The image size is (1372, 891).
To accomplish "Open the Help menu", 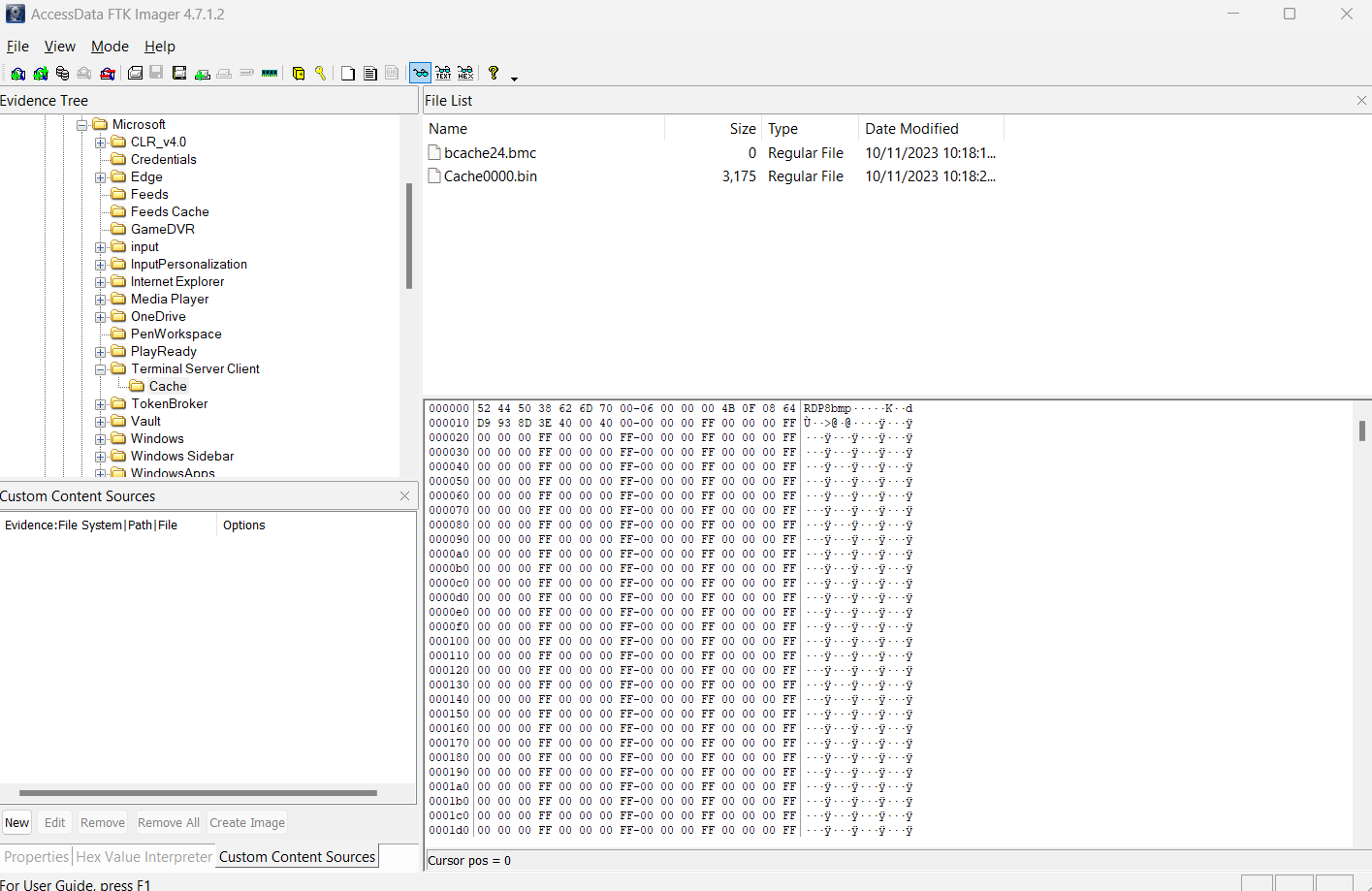I will click(x=160, y=47).
